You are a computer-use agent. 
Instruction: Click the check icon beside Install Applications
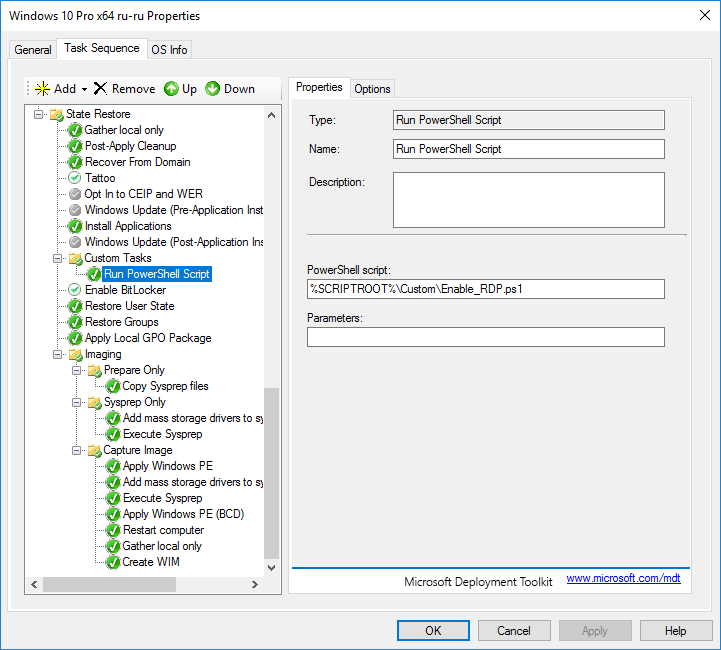click(75, 226)
